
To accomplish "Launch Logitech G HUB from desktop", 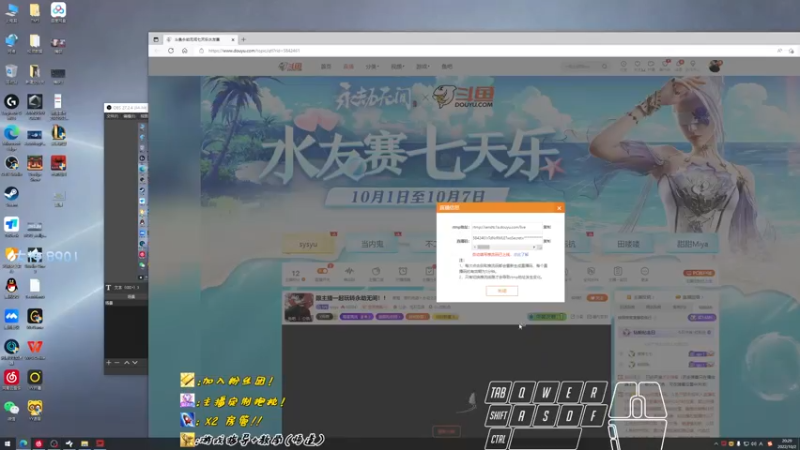I will click(11, 103).
